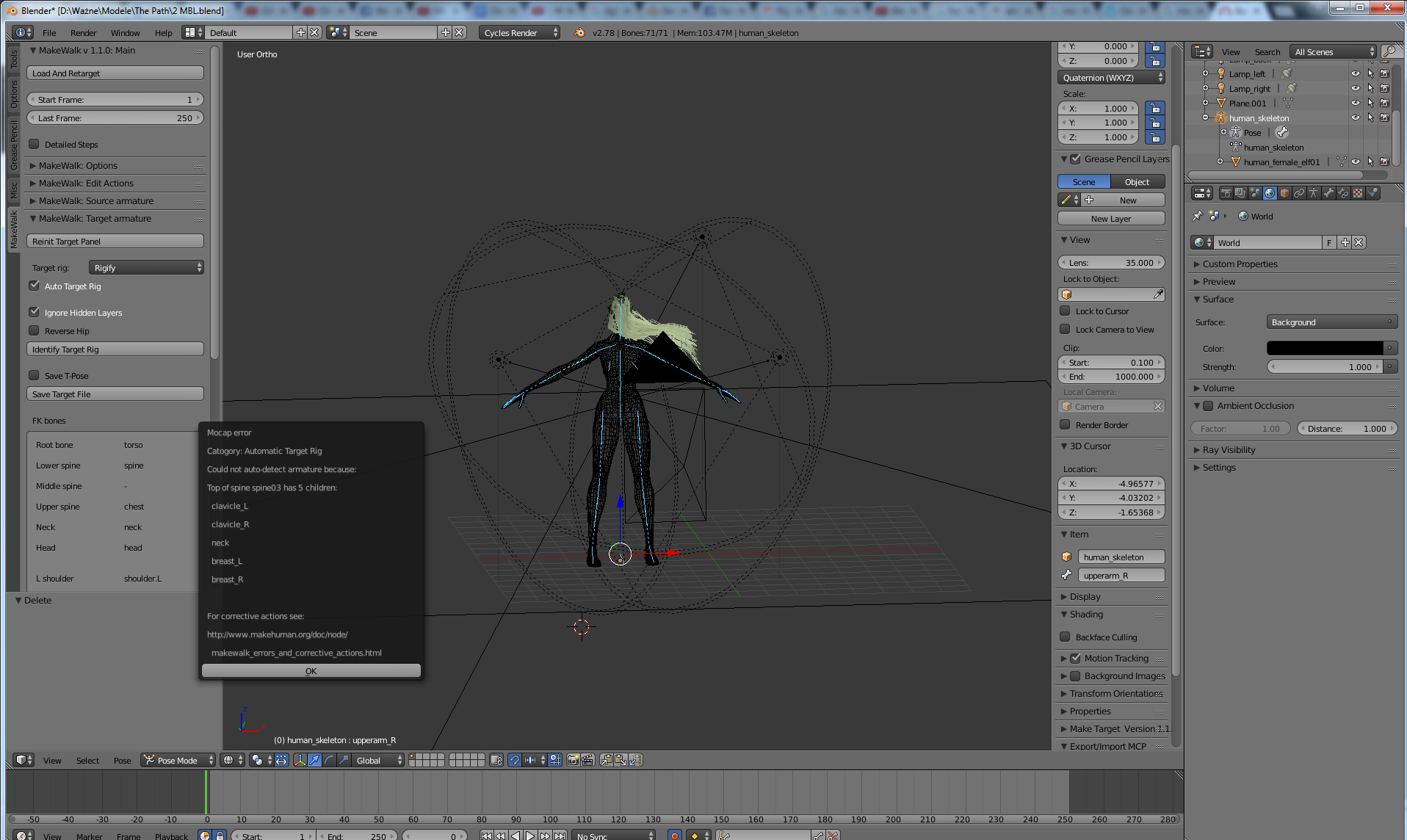Click OK in the Mocap error popup

point(311,670)
